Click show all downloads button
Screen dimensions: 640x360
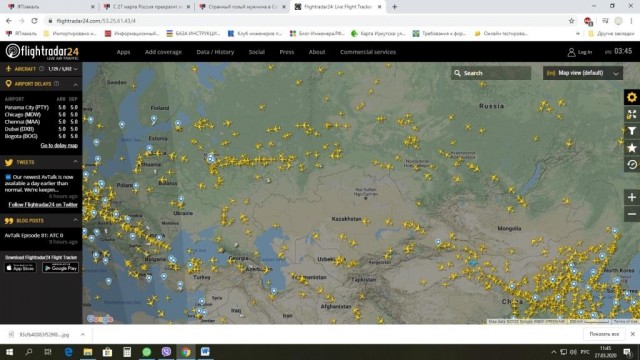pyautogui.click(x=604, y=334)
